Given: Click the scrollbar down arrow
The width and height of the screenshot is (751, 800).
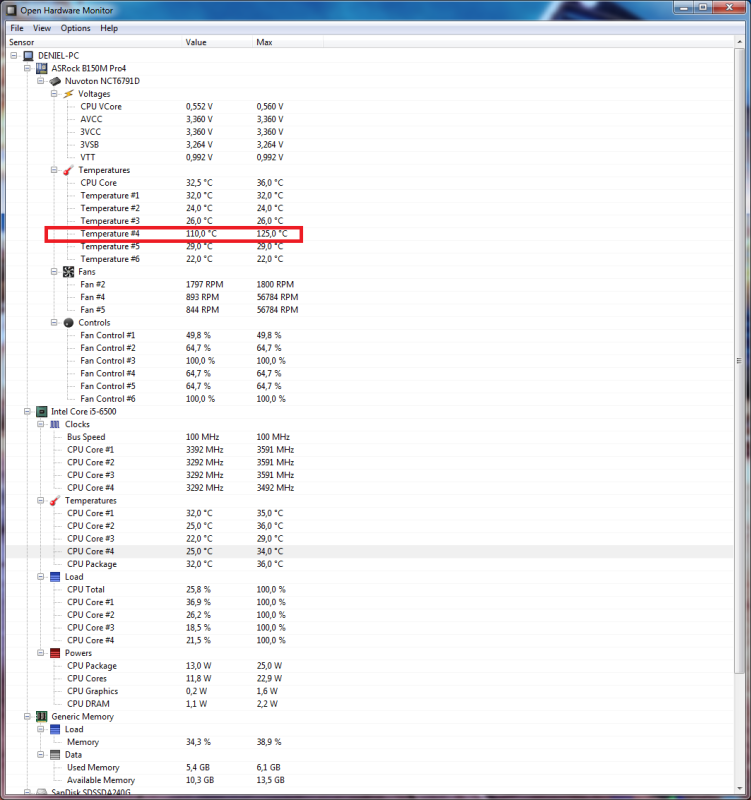Looking at the screenshot, I should pos(739,789).
